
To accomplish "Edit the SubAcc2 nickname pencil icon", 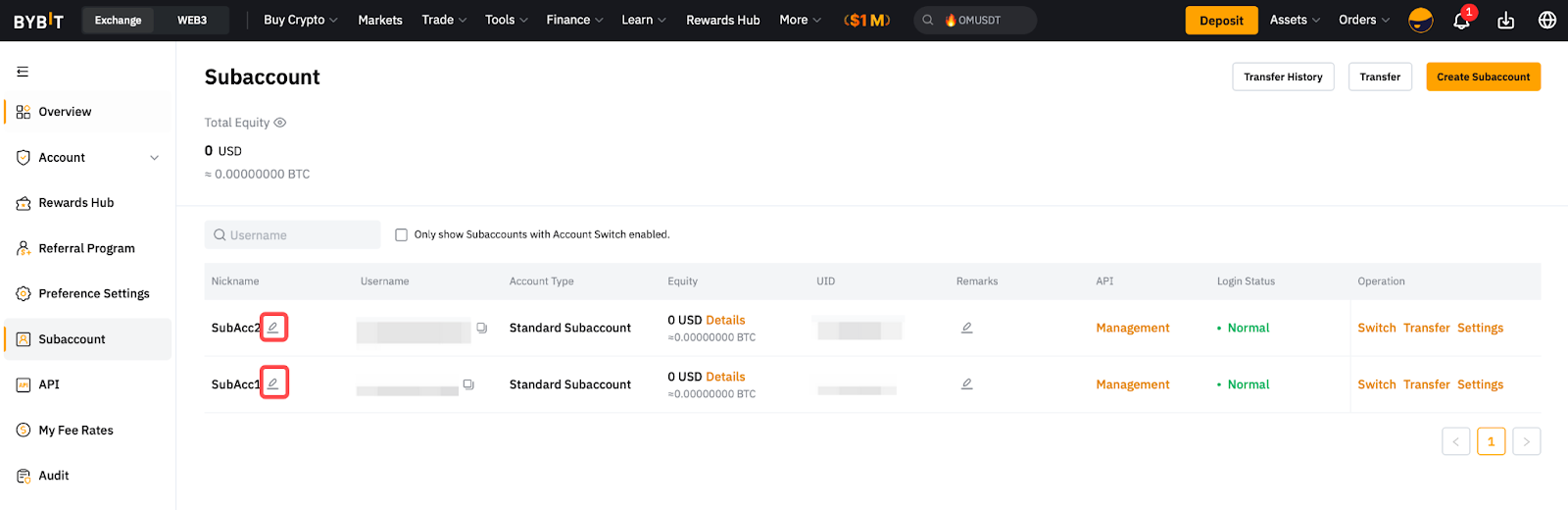I will tap(273, 328).
